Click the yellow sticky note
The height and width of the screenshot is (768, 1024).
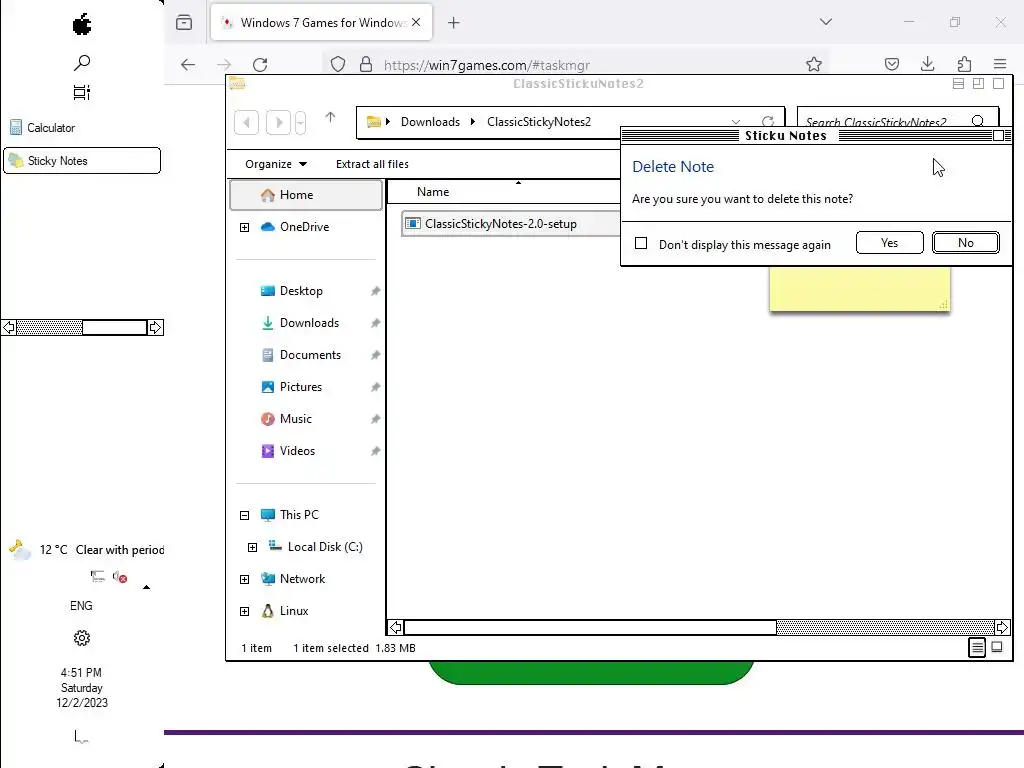(859, 288)
